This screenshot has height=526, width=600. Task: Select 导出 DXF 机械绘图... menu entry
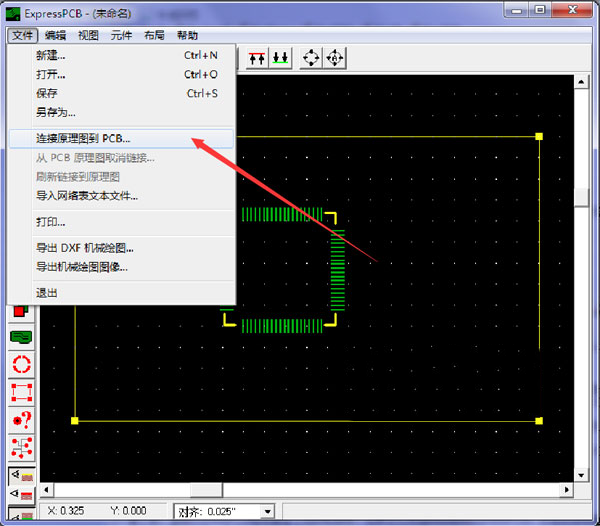point(121,248)
